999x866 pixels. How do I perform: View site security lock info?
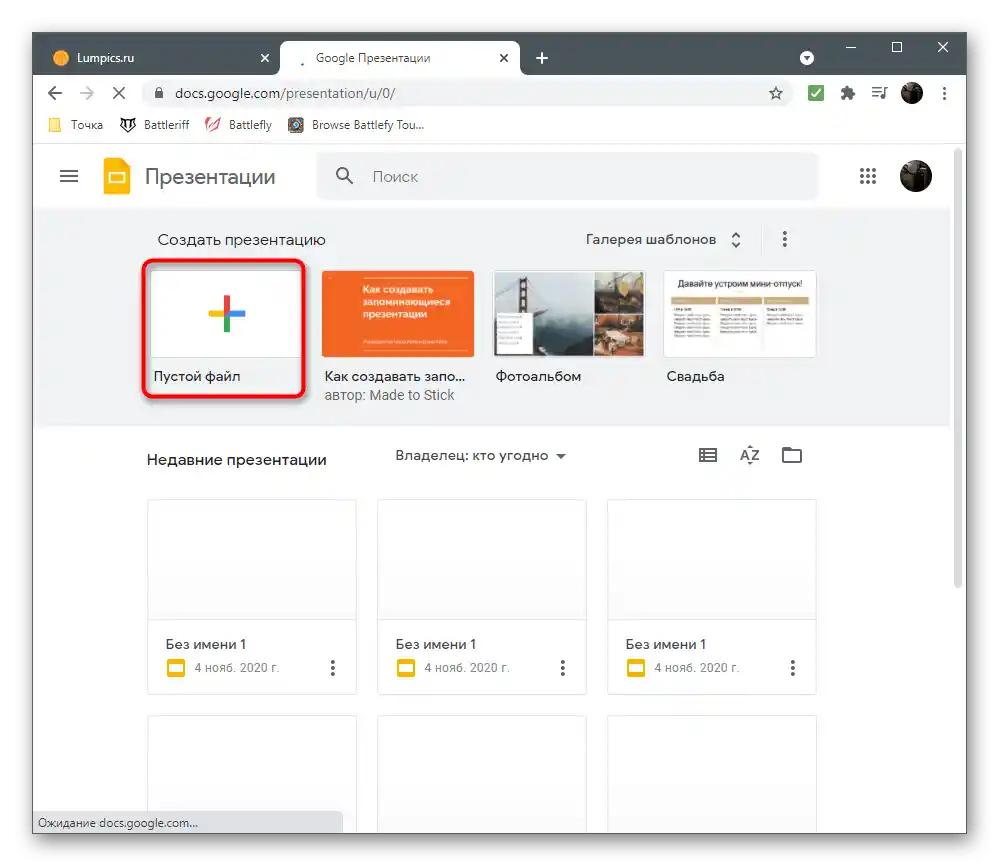point(159,93)
